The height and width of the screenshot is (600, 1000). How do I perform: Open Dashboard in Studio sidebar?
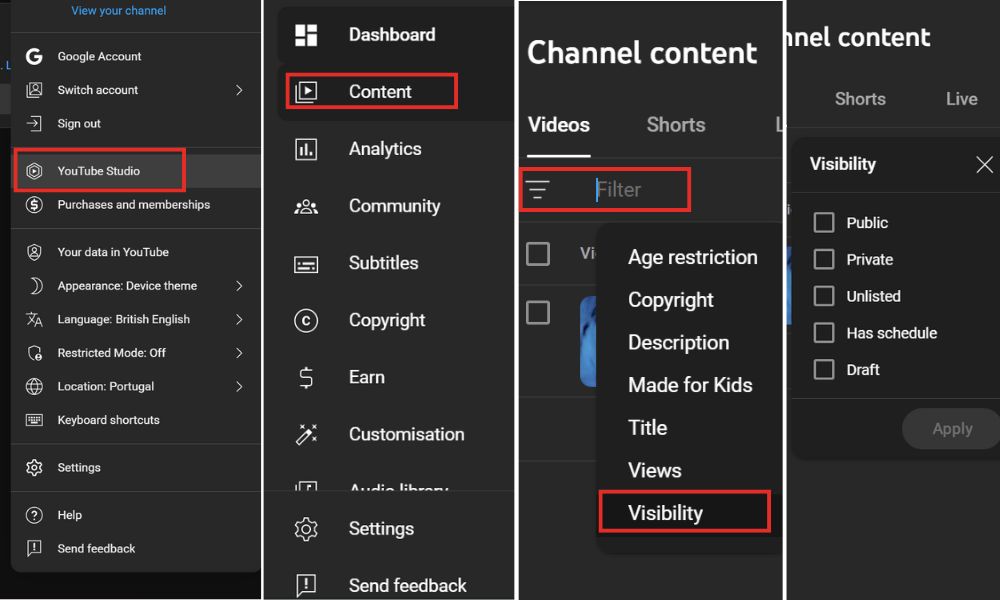(x=392, y=35)
